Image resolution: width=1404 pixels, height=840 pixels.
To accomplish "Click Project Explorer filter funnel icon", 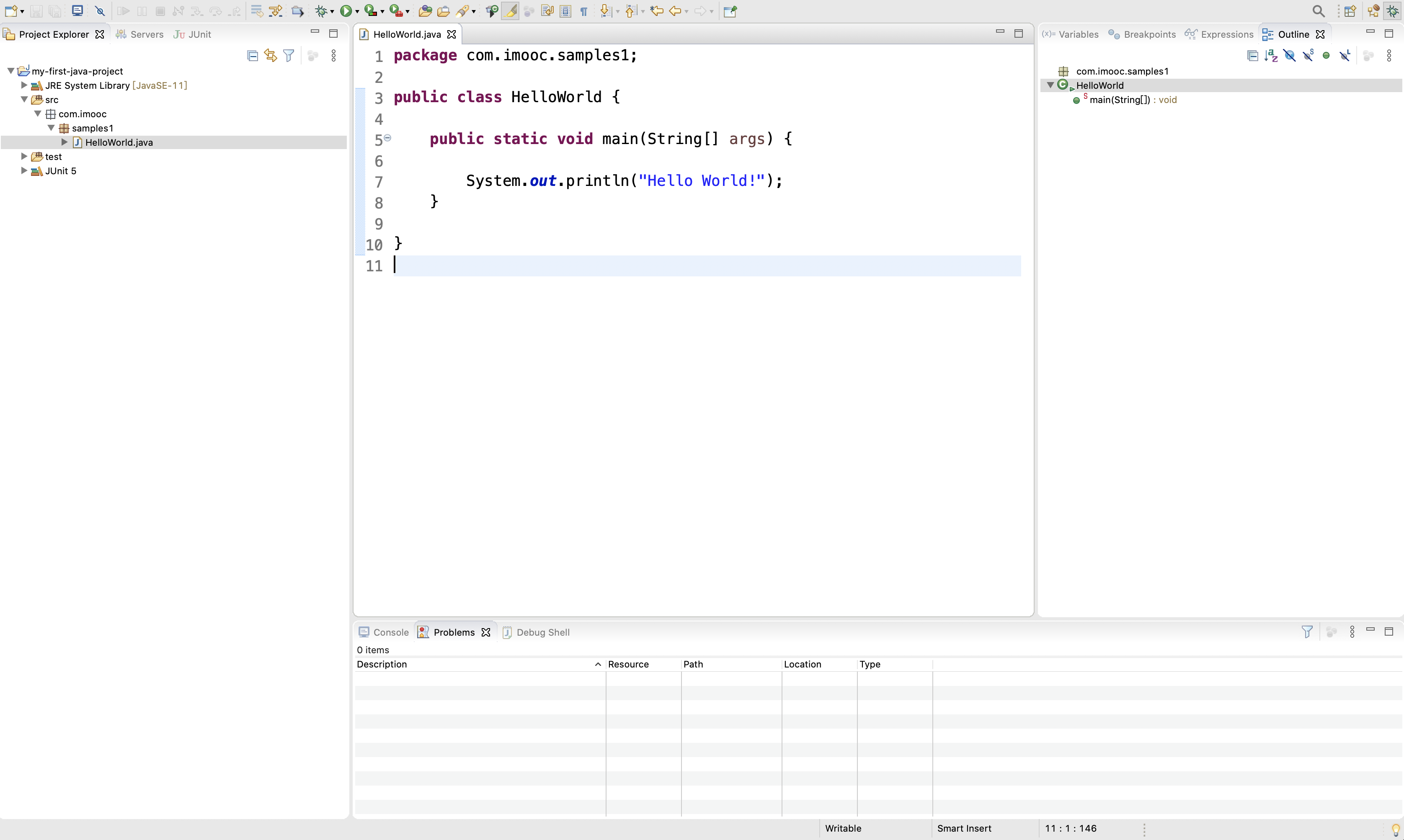I will point(289,55).
